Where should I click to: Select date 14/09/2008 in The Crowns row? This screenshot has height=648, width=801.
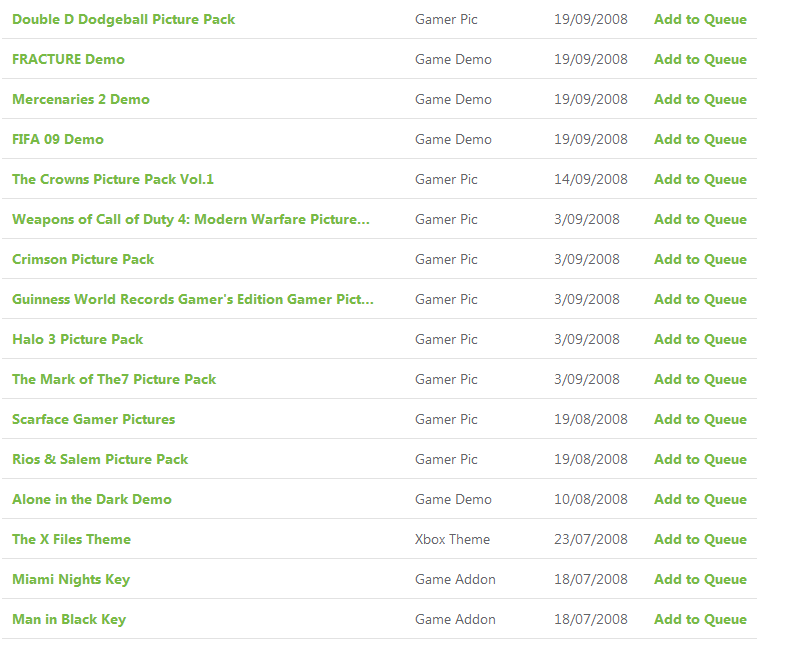tap(591, 179)
